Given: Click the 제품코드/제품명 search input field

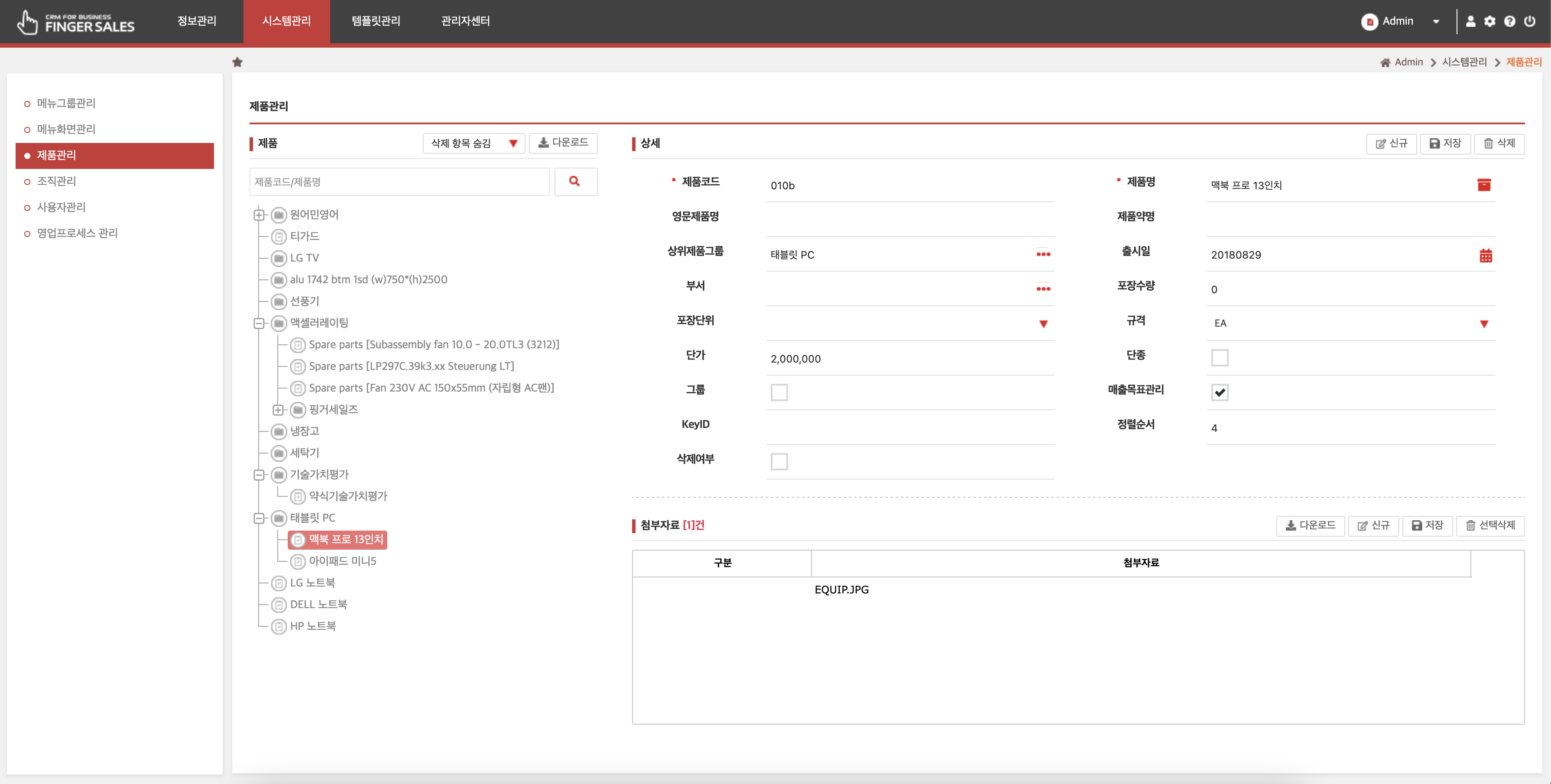Looking at the screenshot, I should tap(399, 182).
